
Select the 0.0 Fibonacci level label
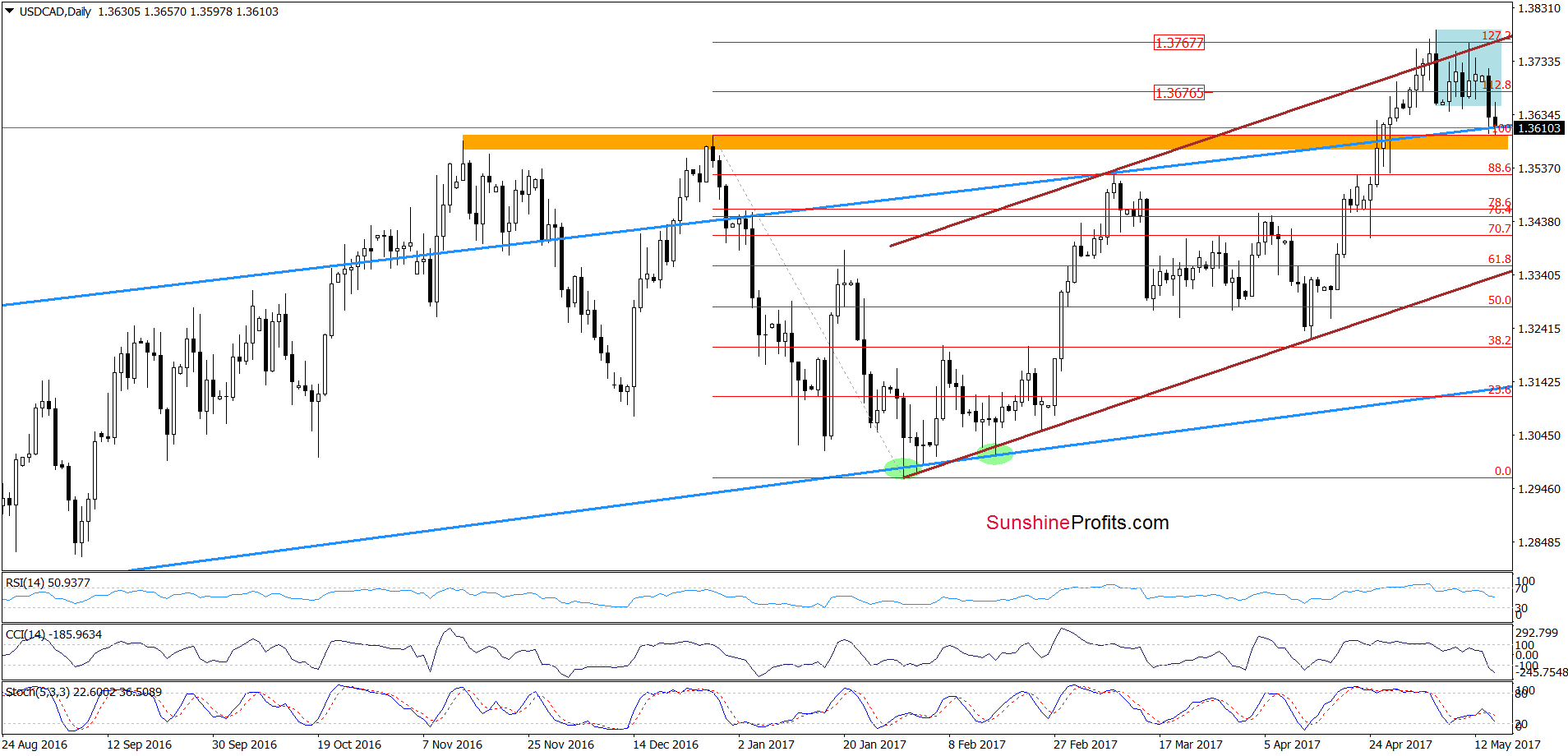pyautogui.click(x=1502, y=471)
